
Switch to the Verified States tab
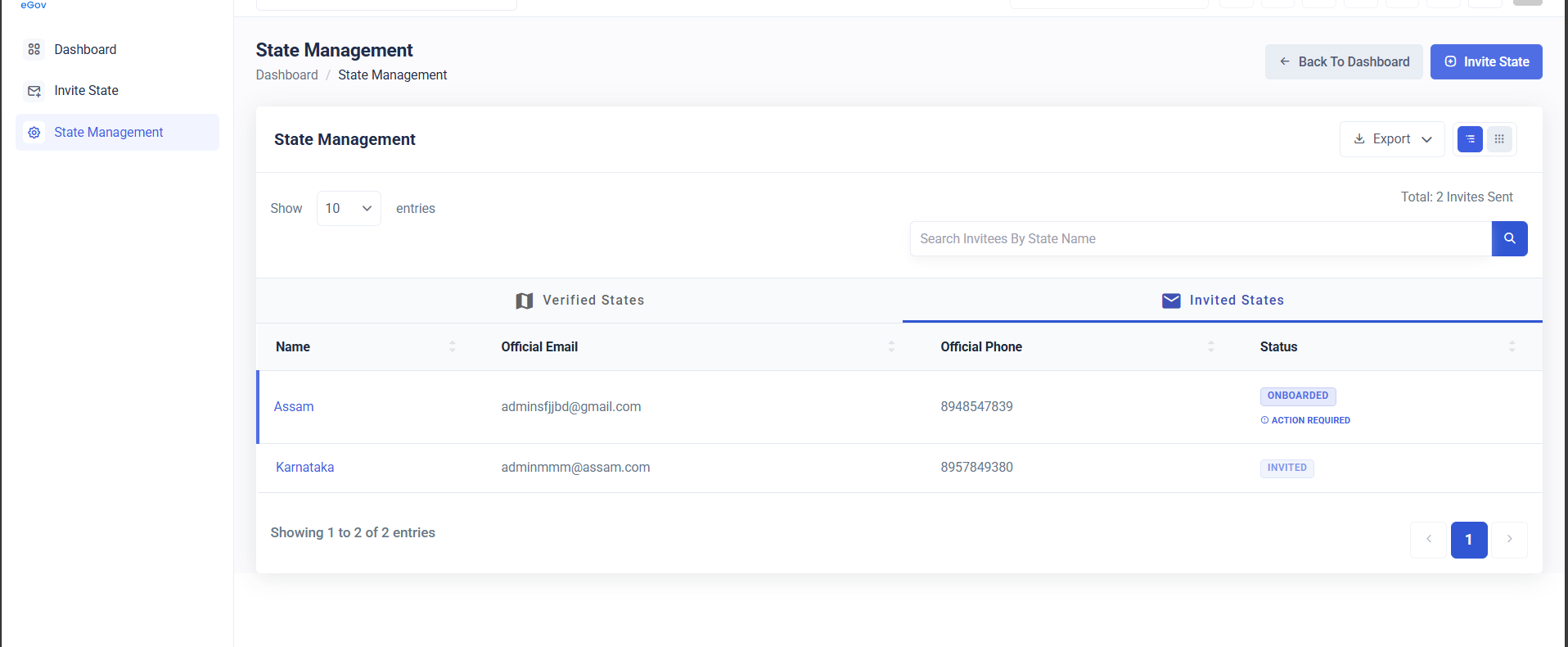click(x=579, y=301)
